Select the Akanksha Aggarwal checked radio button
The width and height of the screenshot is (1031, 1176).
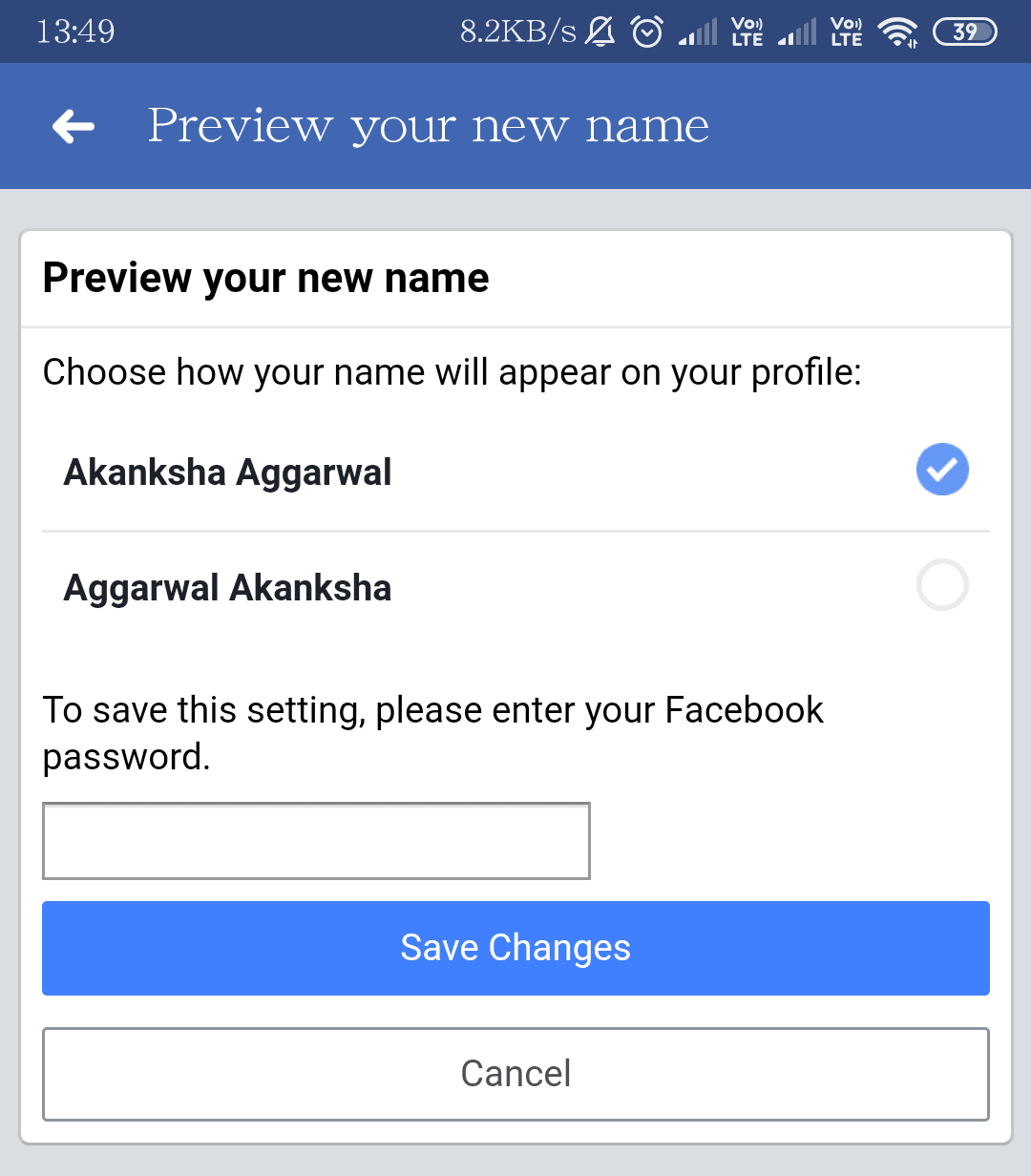pyautogui.click(x=942, y=470)
